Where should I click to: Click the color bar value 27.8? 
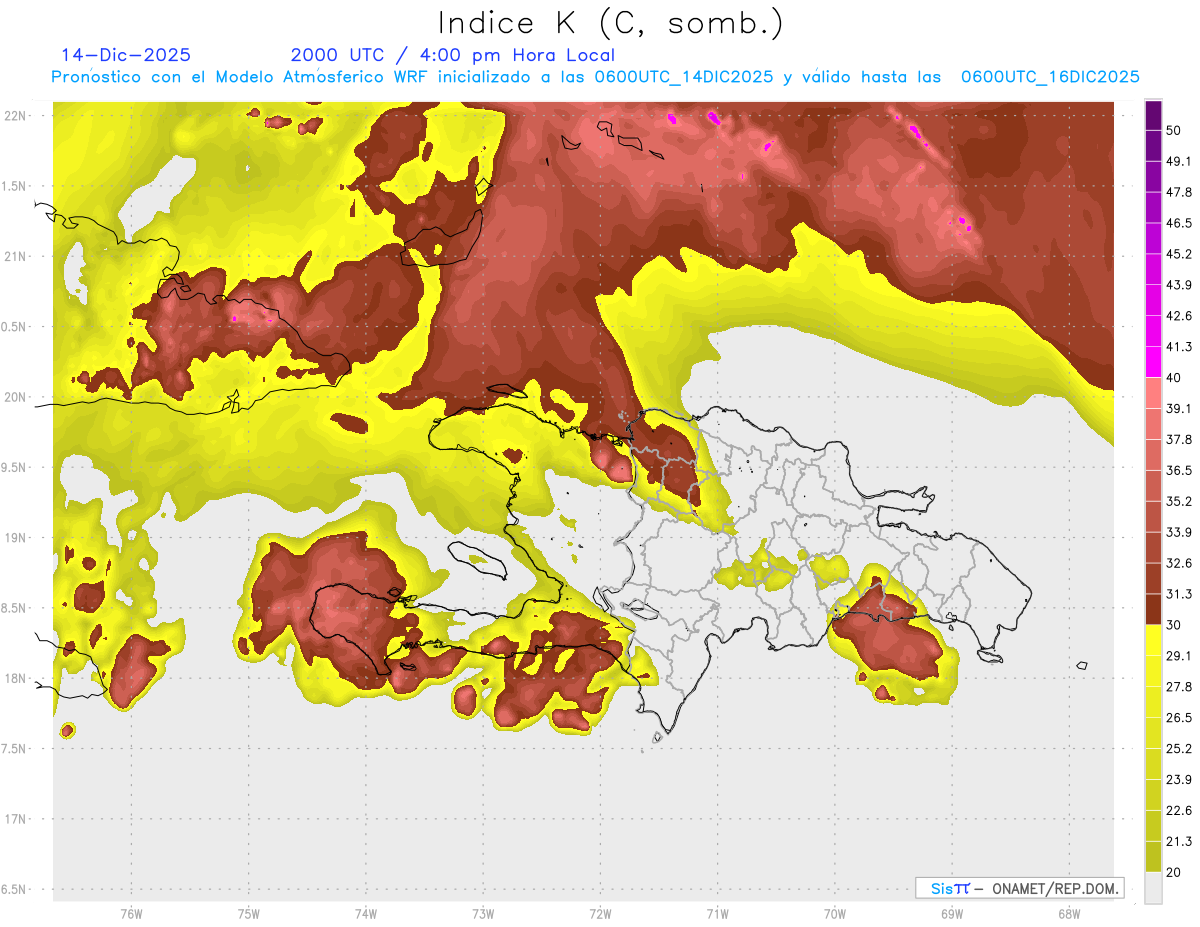click(x=1178, y=687)
